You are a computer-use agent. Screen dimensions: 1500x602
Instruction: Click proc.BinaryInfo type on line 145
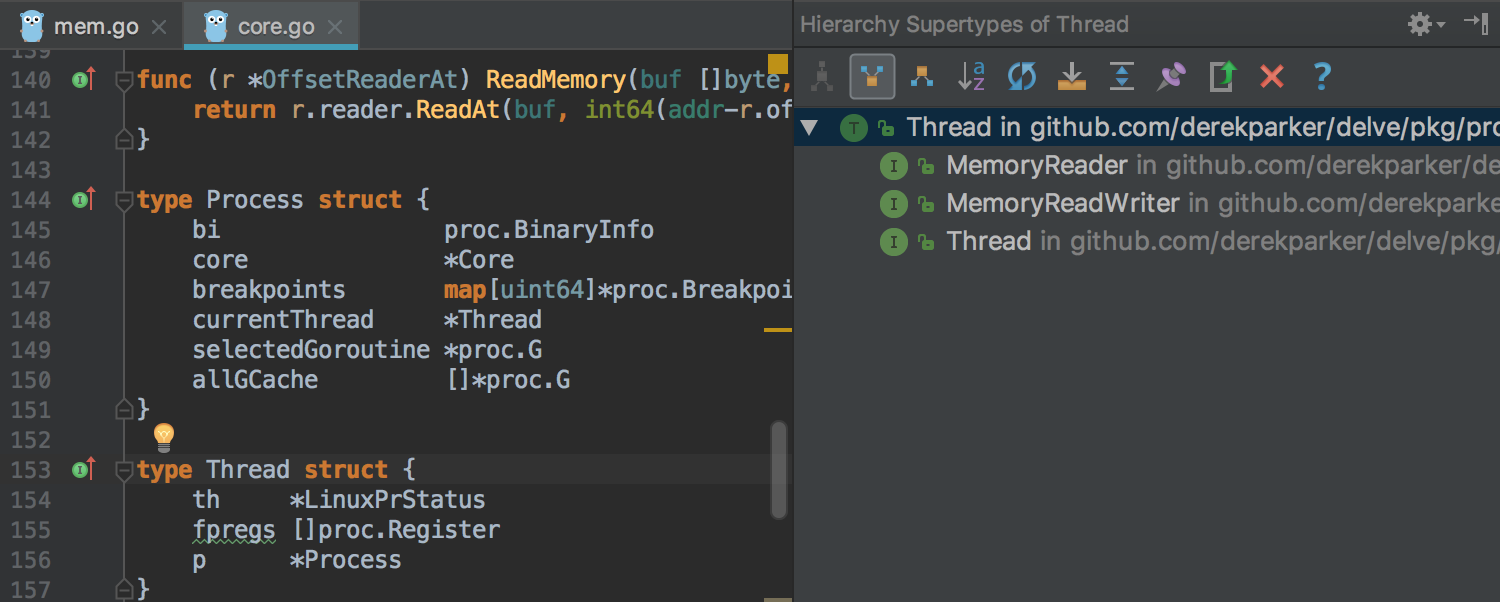tap(549, 229)
